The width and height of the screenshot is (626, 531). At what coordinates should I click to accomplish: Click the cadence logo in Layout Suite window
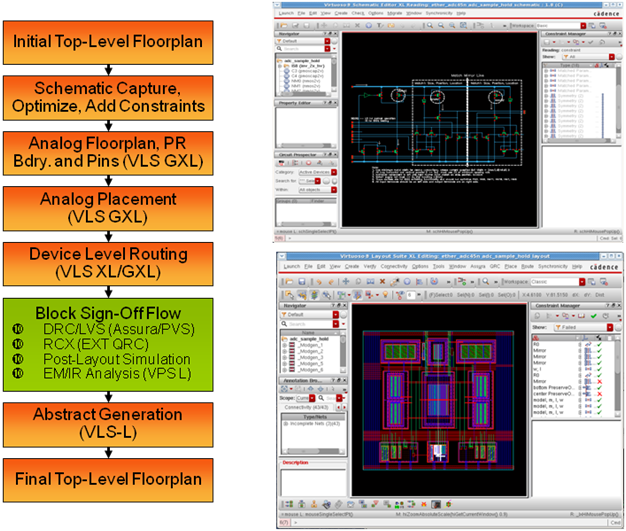tap(604, 267)
